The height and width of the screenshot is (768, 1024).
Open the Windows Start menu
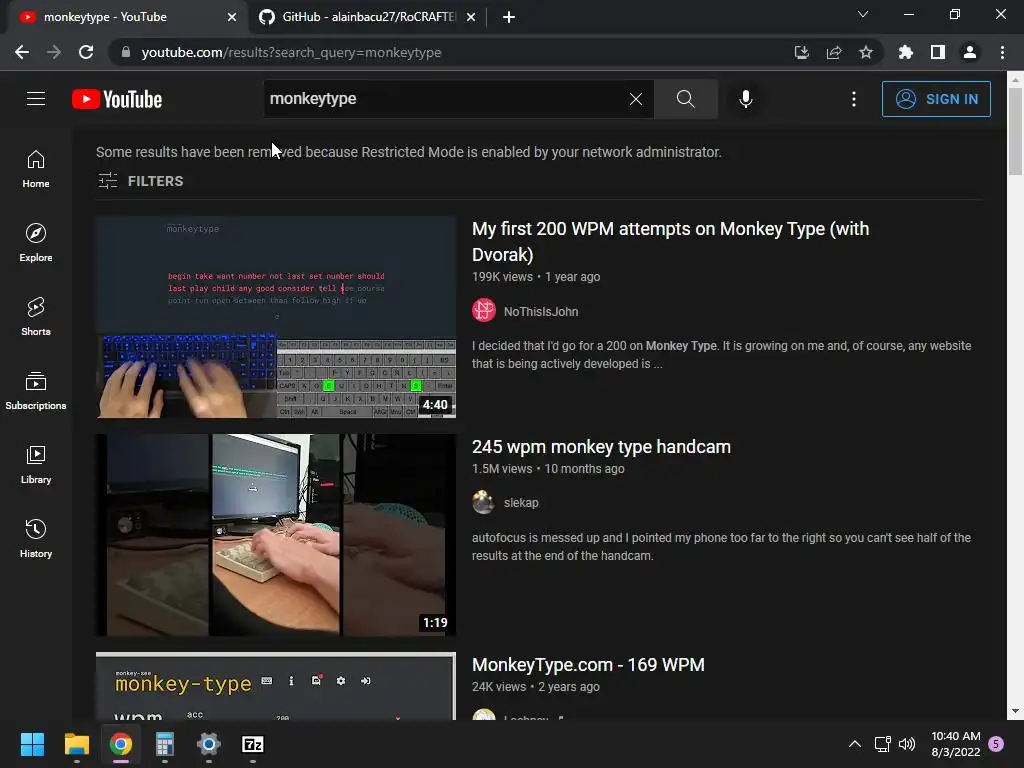[x=32, y=744]
